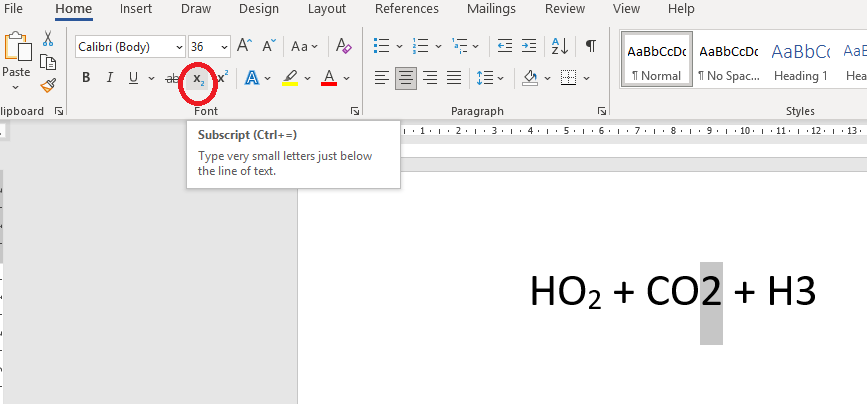Toggle superscript formatting

[x=223, y=78]
